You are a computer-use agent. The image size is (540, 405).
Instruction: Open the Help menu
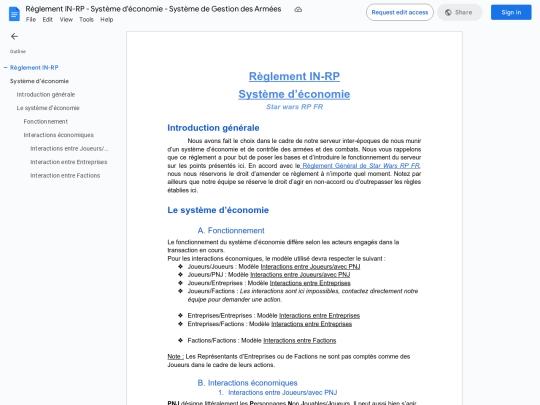coord(107,20)
